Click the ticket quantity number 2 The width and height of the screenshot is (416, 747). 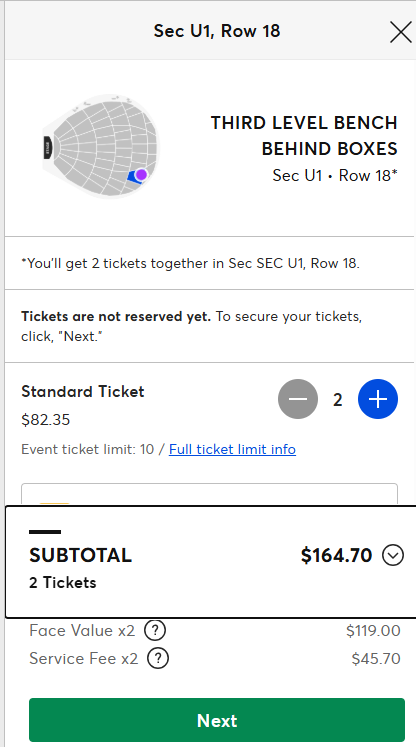point(338,400)
